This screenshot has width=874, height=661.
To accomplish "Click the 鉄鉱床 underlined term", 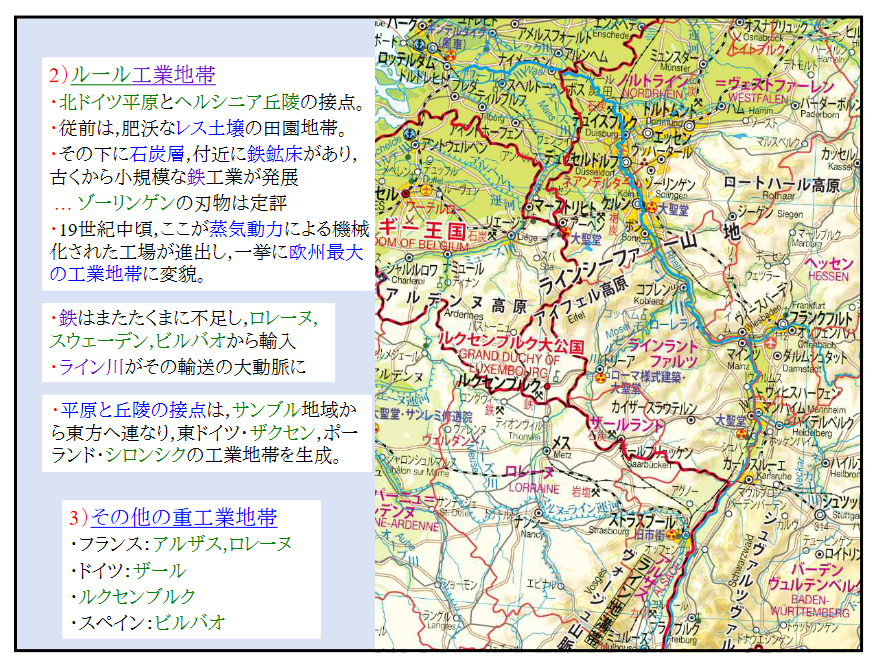I will (274, 153).
